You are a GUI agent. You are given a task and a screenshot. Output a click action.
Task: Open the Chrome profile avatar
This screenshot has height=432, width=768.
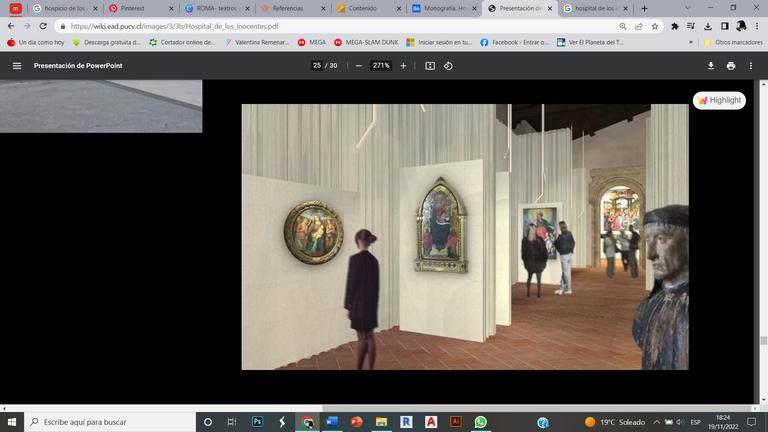[741, 26]
